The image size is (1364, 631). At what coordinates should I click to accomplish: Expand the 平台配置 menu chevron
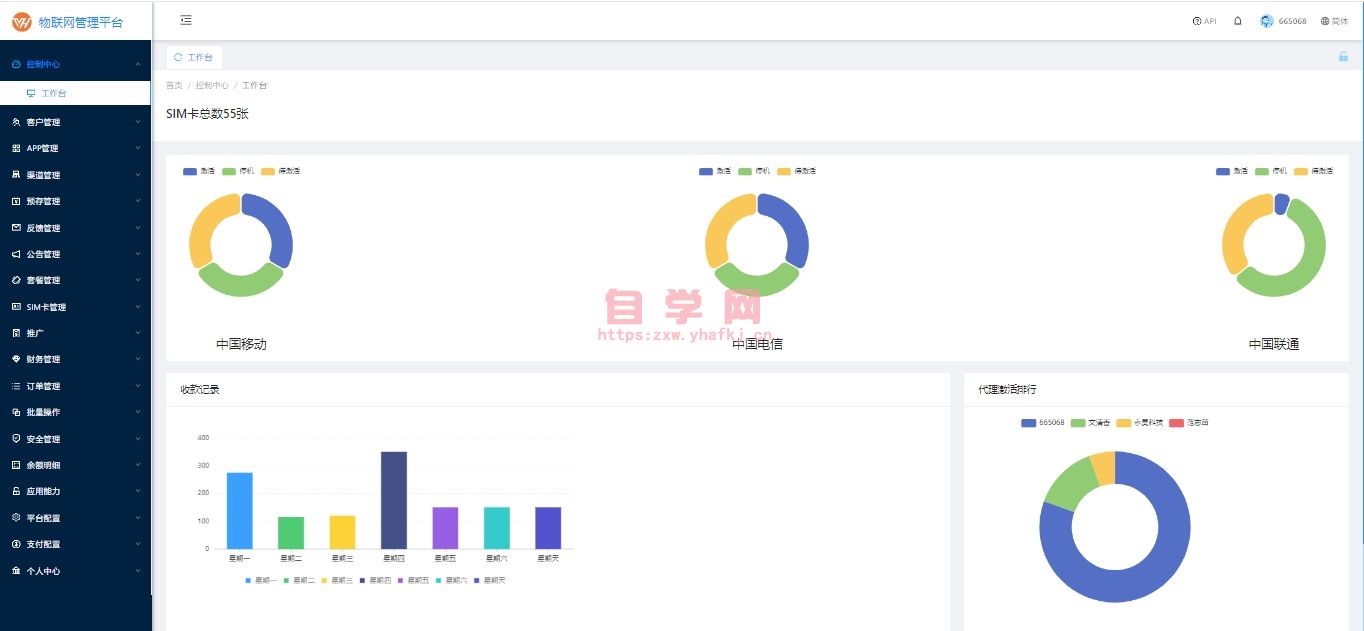click(x=137, y=518)
